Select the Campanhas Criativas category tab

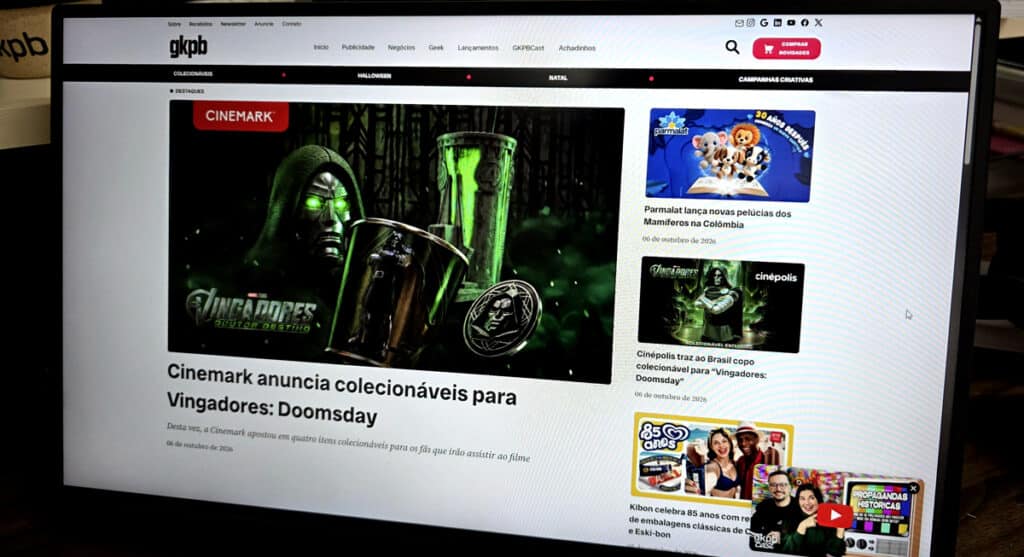775,80
